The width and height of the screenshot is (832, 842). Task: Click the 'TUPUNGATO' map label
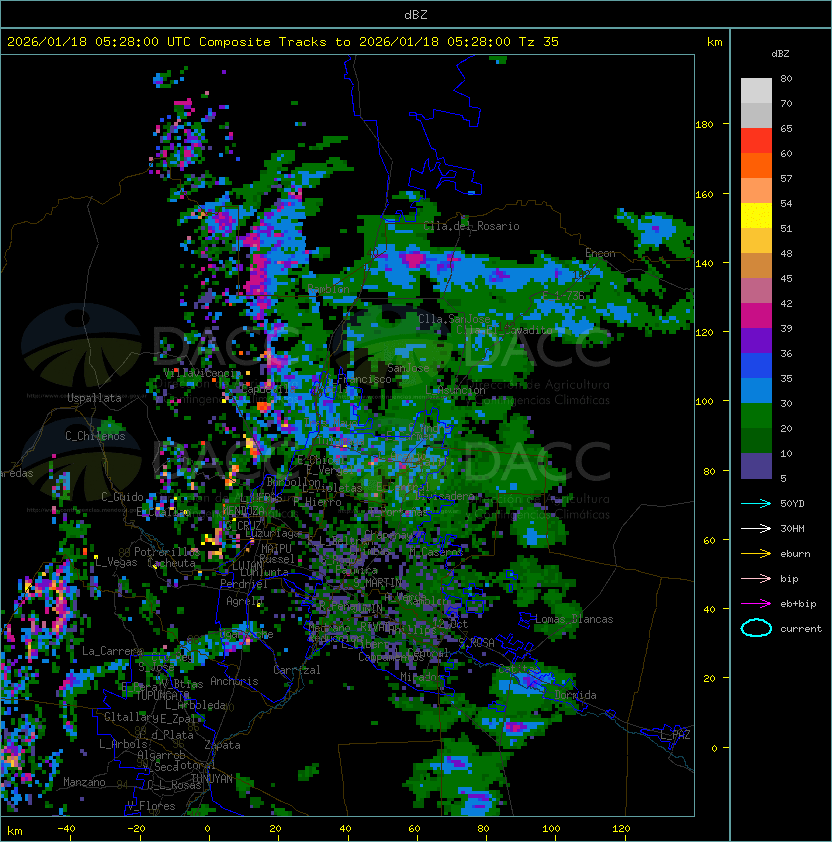click(163, 696)
